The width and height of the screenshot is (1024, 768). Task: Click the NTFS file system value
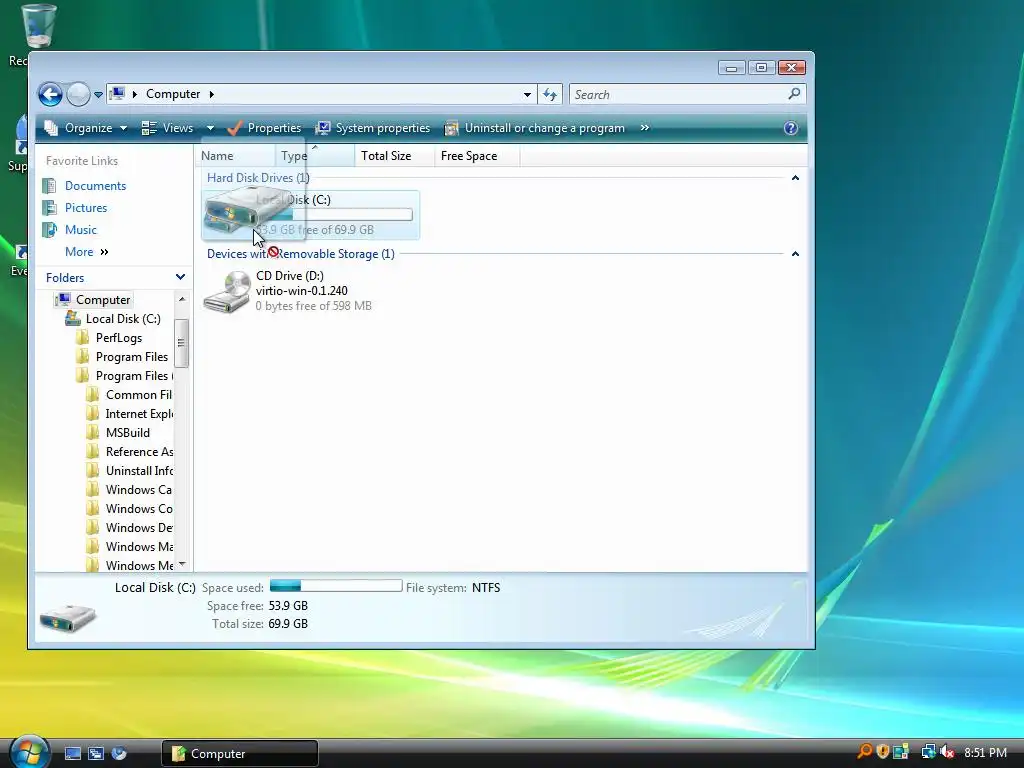486,588
